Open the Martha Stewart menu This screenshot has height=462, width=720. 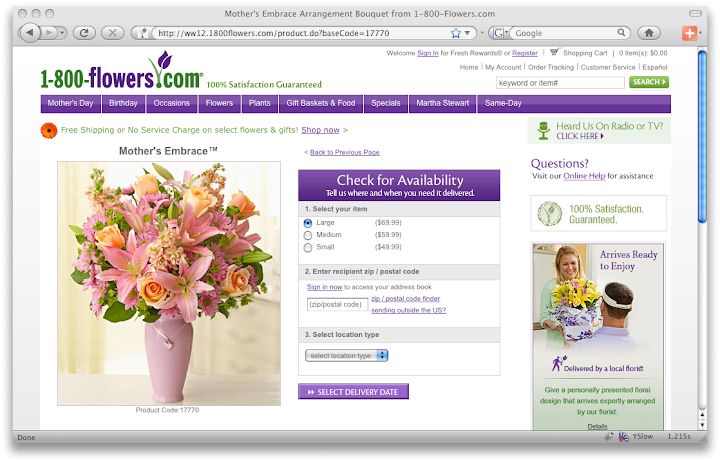pyautogui.click(x=443, y=103)
